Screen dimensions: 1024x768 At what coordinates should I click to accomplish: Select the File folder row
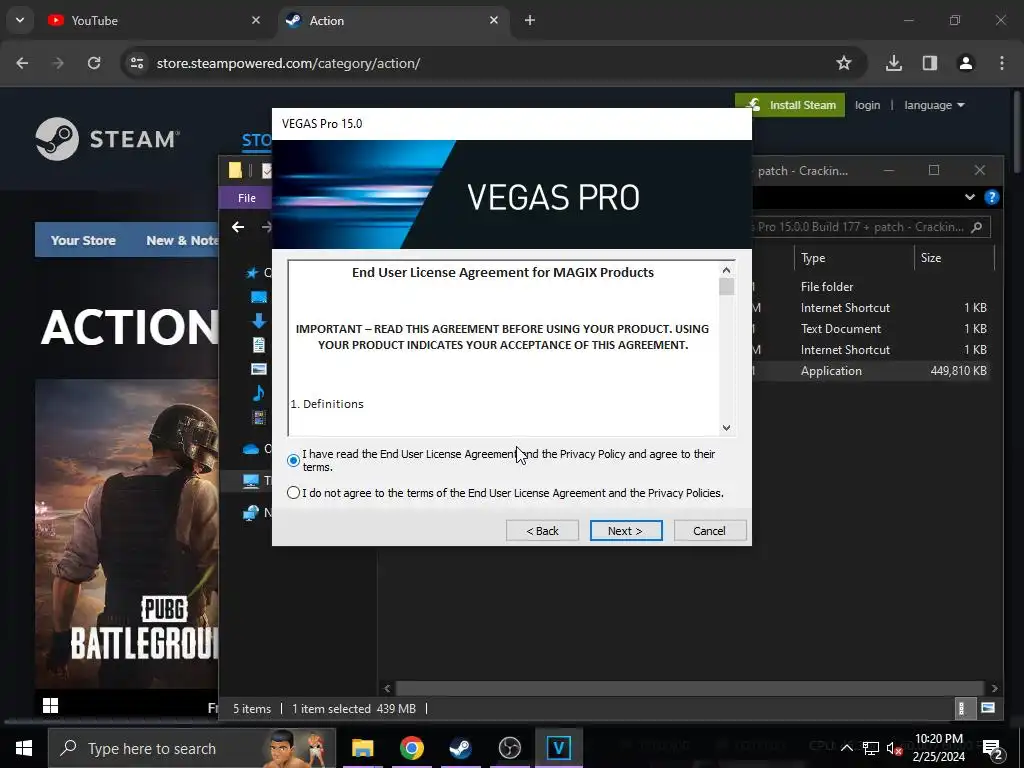pyautogui.click(x=872, y=287)
